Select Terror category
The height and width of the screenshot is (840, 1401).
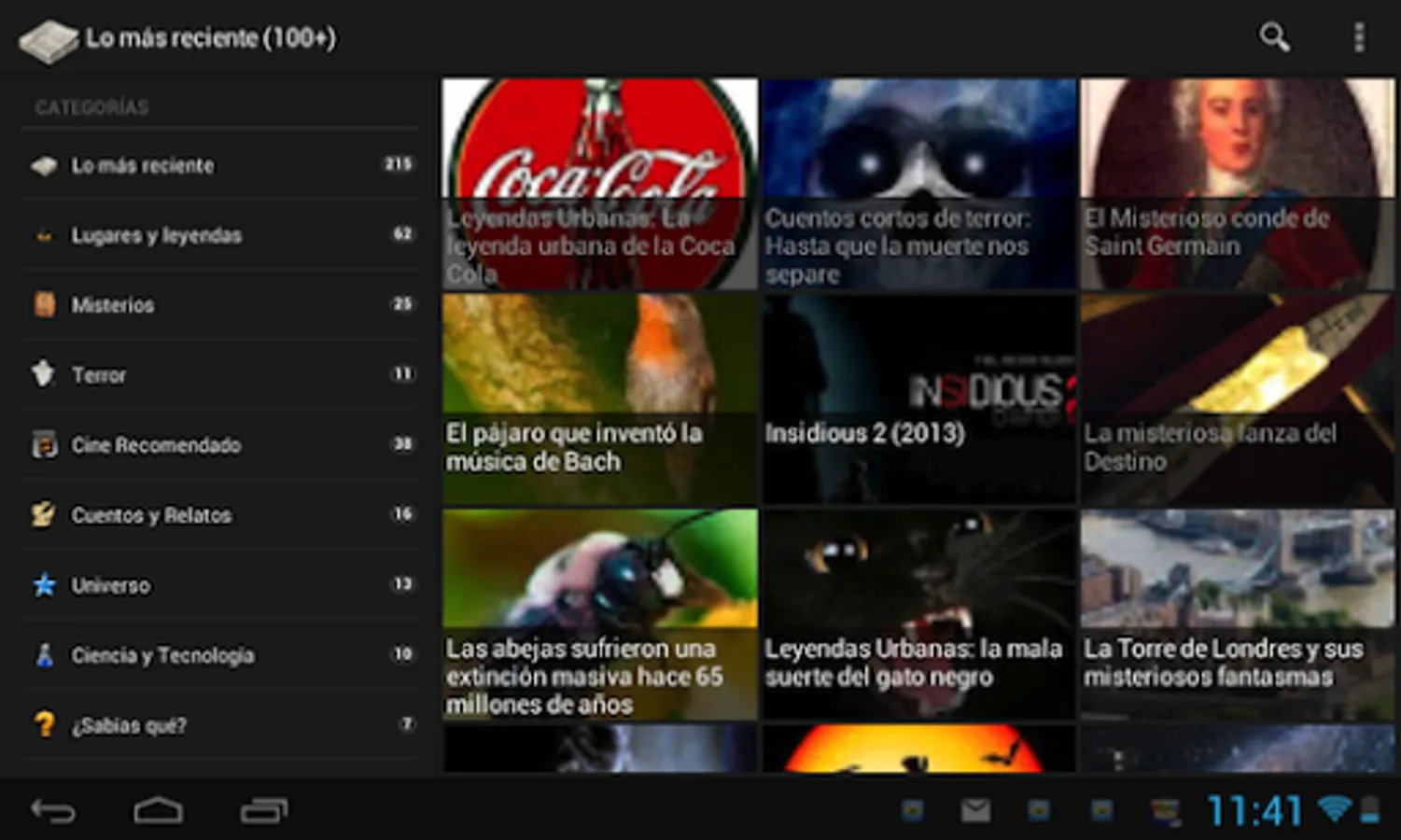[x=220, y=374]
